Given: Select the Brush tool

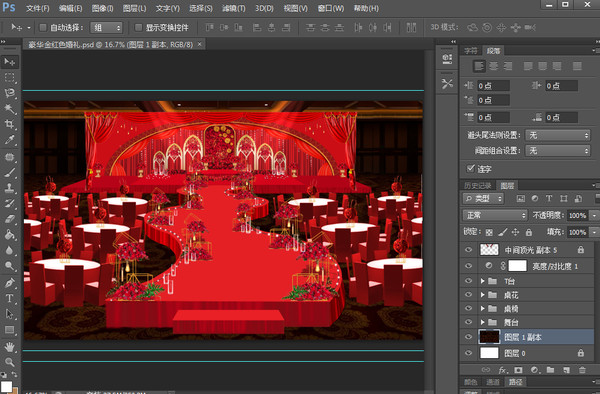Looking at the screenshot, I should point(10,173).
